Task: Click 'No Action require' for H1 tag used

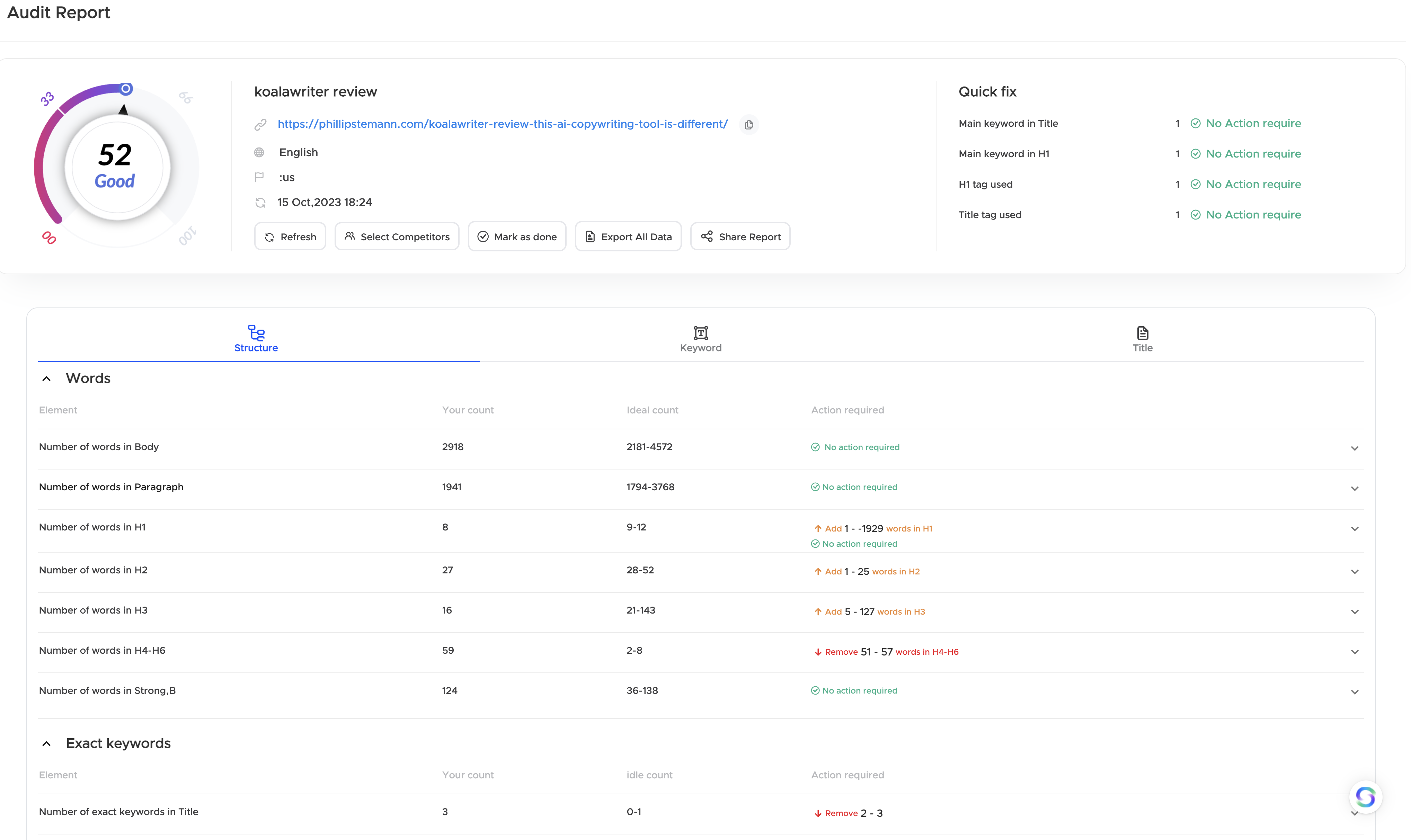Action: pos(1253,185)
